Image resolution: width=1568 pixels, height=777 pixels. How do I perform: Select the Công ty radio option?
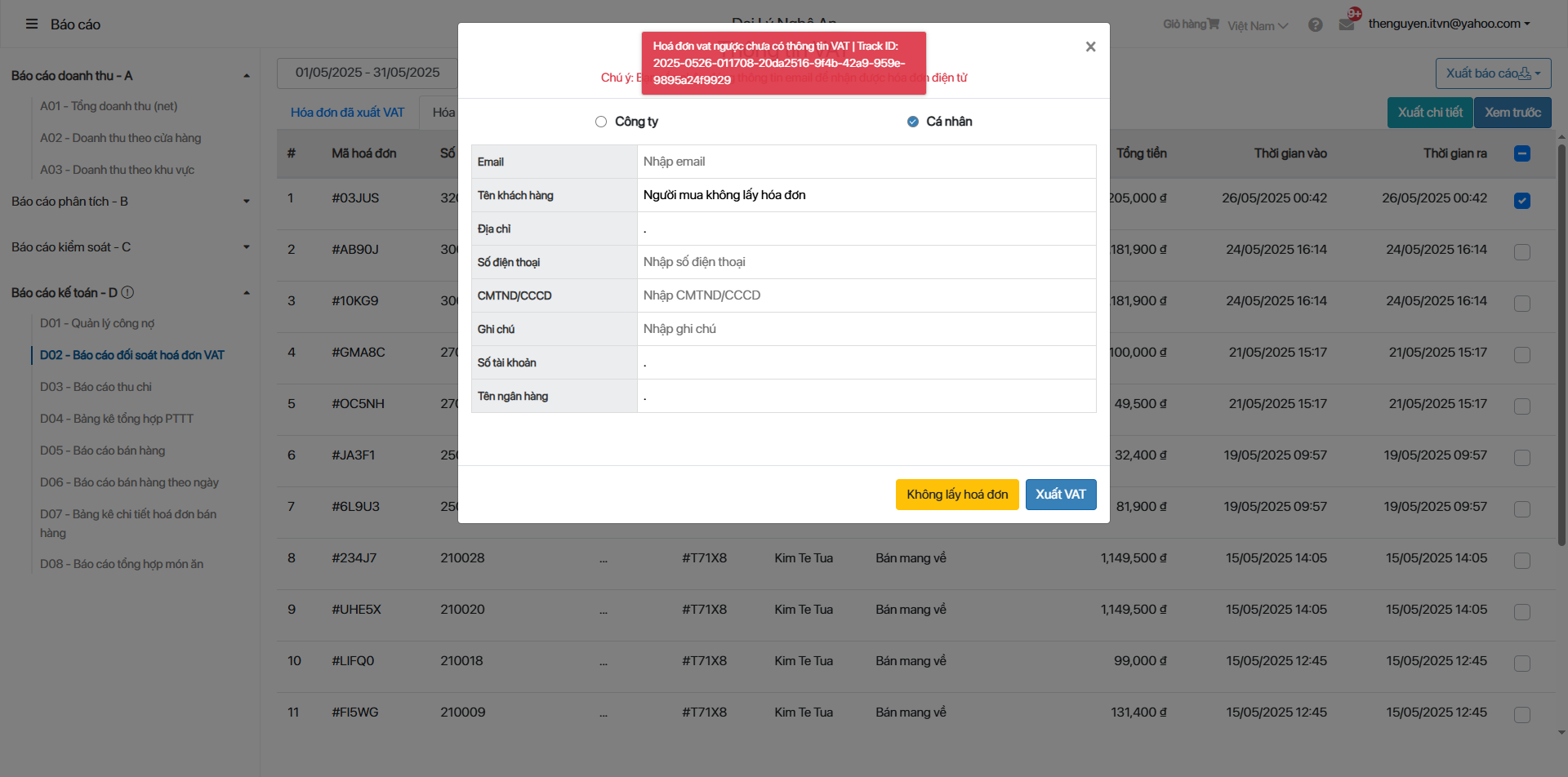pyautogui.click(x=601, y=122)
